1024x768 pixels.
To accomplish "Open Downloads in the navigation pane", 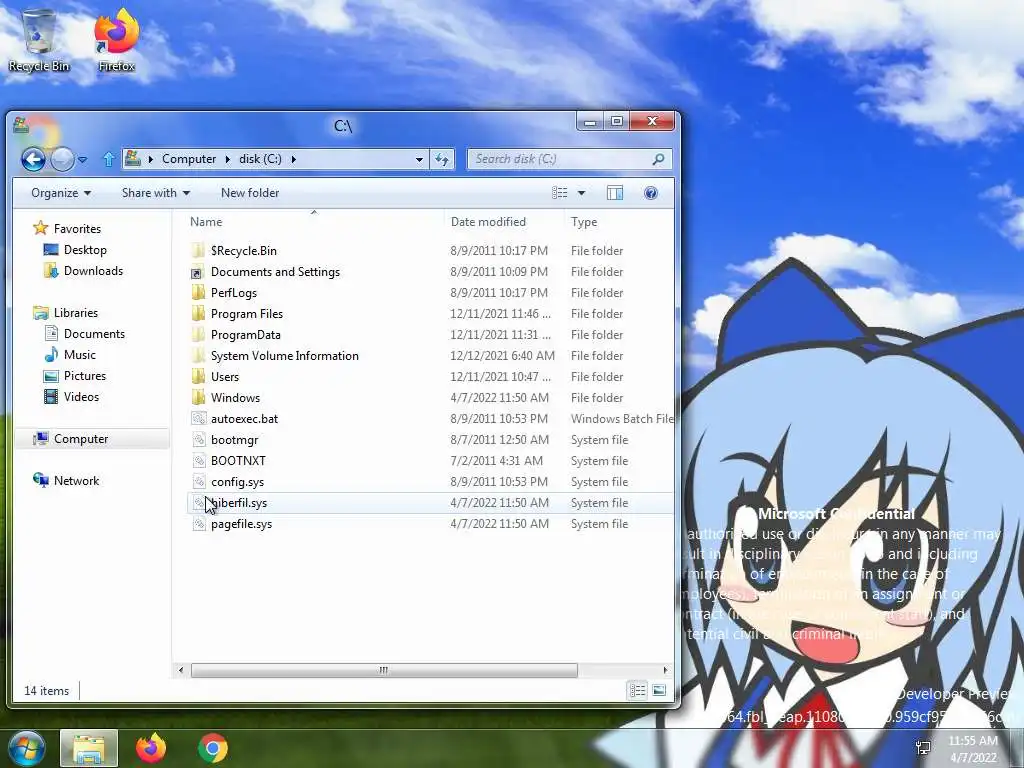I will 93,270.
